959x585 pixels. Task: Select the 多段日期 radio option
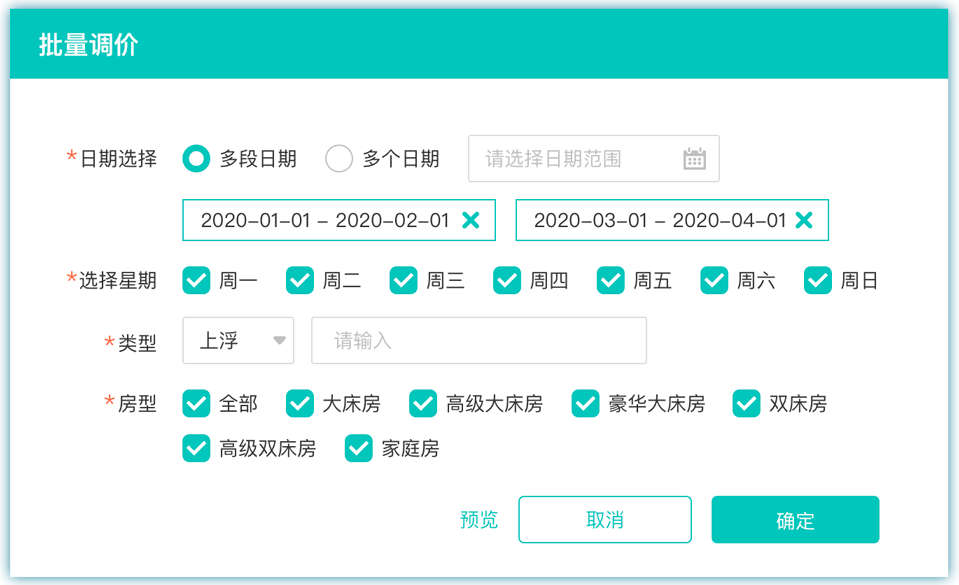coord(196,158)
